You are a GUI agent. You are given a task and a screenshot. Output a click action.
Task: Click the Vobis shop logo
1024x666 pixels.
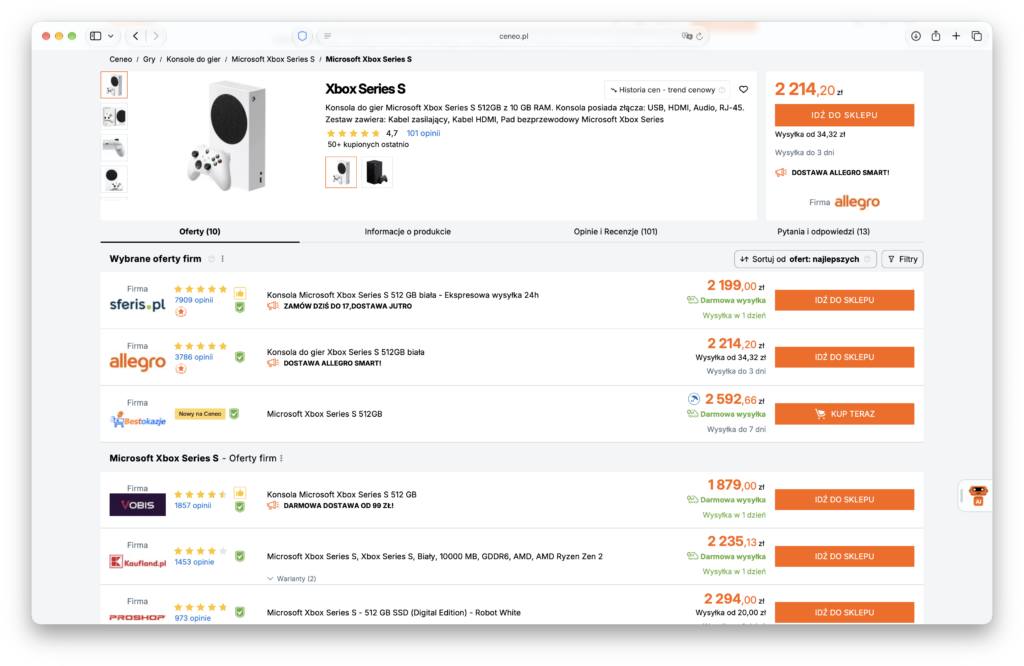(x=137, y=505)
